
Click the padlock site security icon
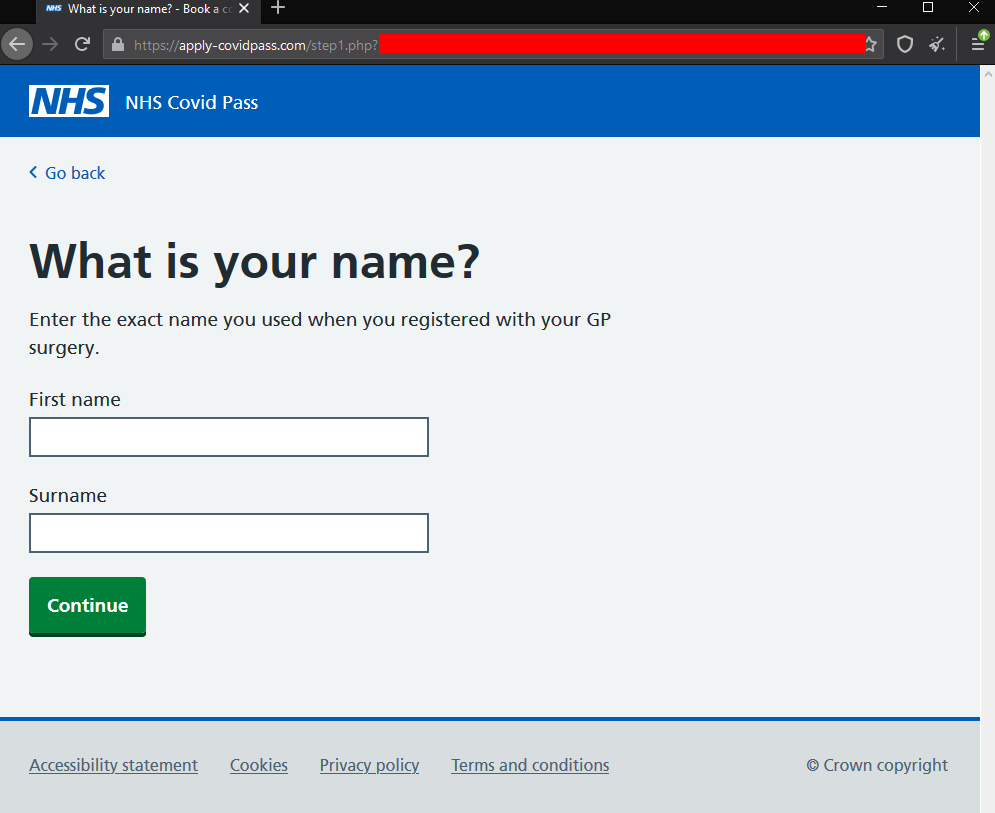(118, 45)
